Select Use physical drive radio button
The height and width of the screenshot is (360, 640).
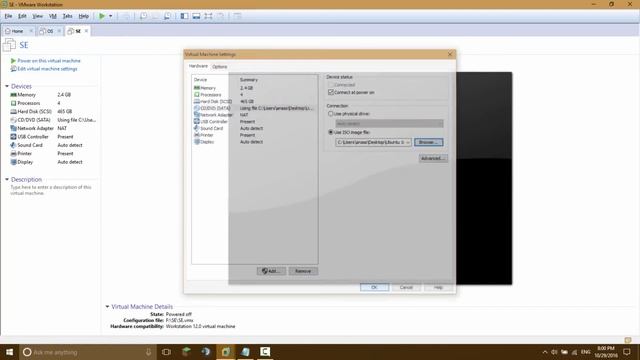331,114
